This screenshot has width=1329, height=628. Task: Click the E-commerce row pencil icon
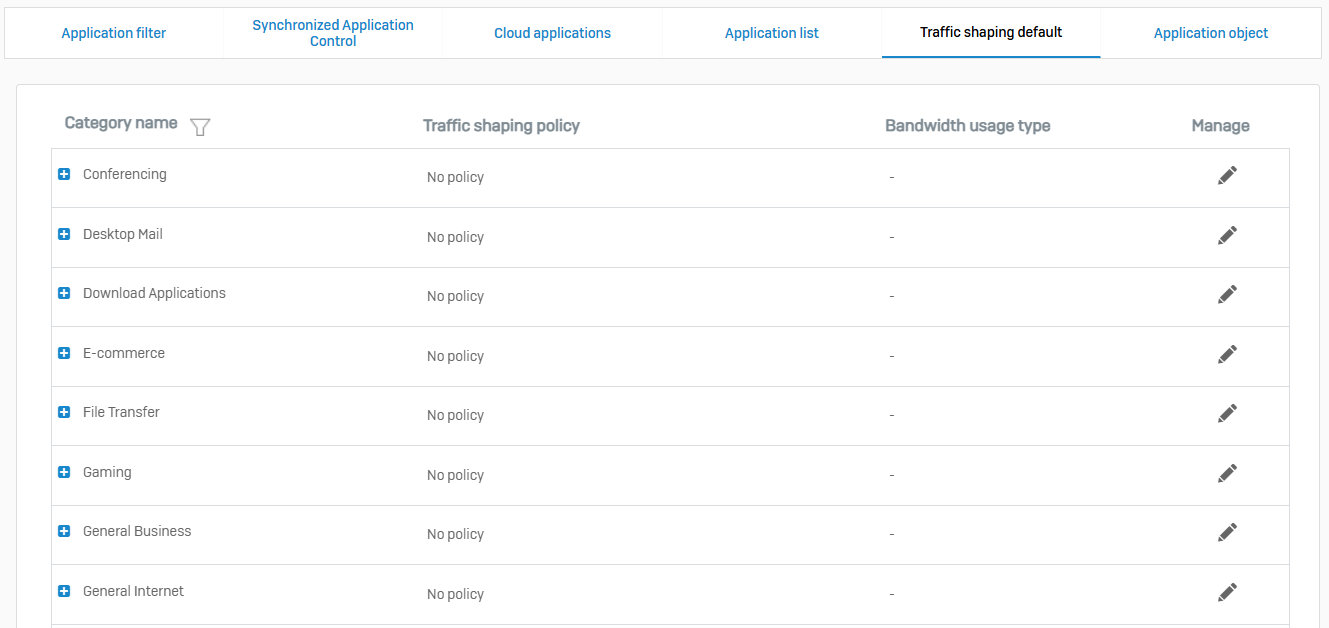[x=1227, y=354]
